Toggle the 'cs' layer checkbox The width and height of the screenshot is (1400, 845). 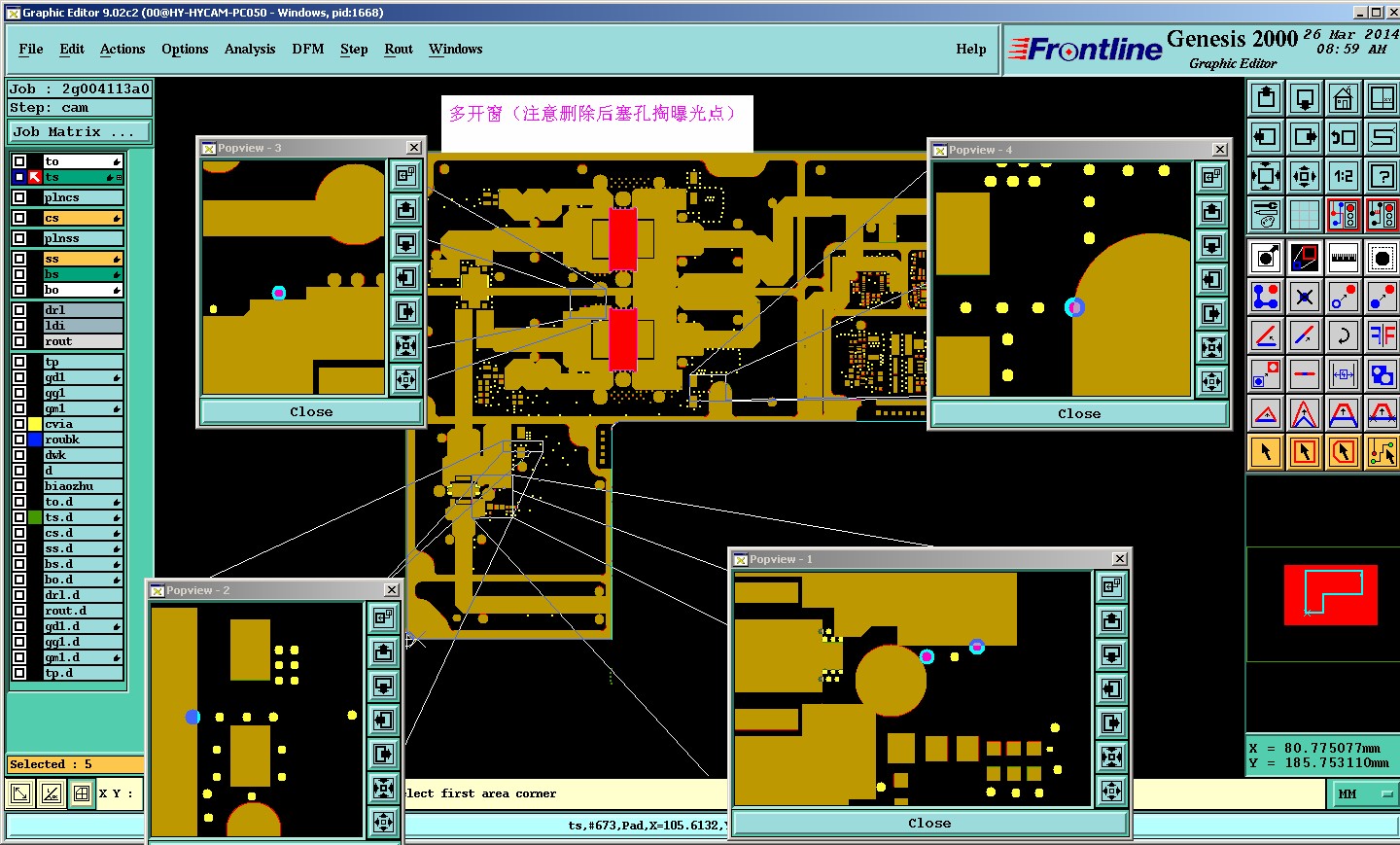coord(19,218)
